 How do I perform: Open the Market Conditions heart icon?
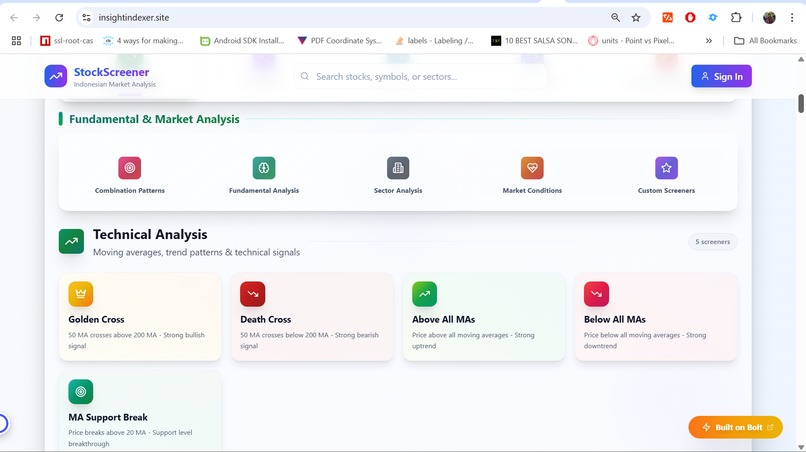coord(532,168)
